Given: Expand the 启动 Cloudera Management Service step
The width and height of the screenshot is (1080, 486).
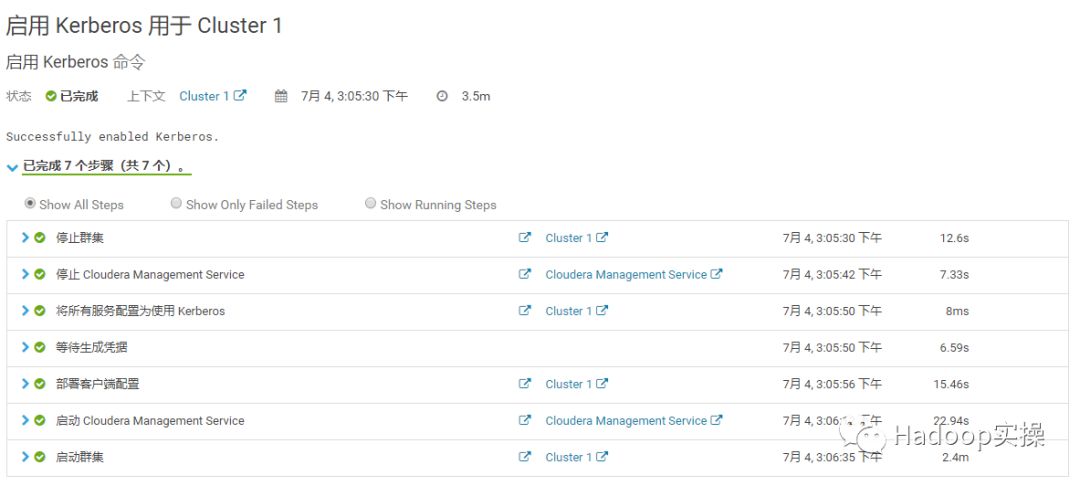Looking at the screenshot, I should (x=25, y=421).
